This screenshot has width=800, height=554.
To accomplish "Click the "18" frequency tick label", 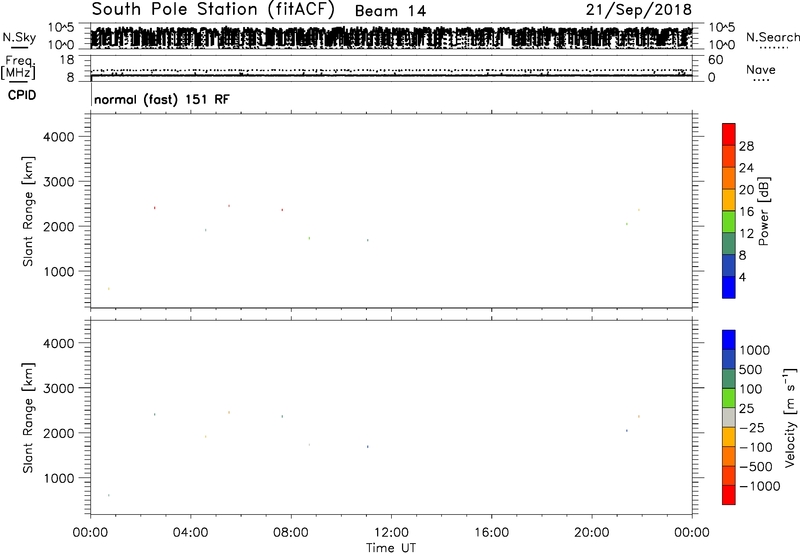I will (67, 60).
